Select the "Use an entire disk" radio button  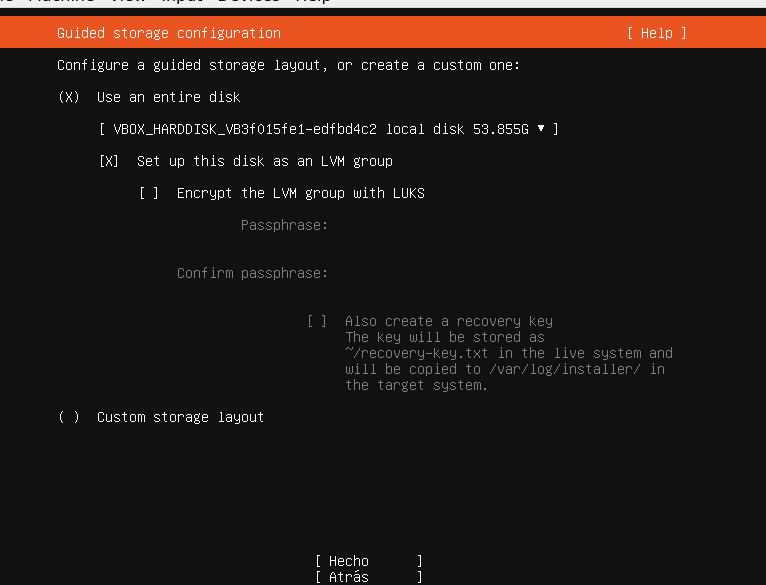[69, 97]
